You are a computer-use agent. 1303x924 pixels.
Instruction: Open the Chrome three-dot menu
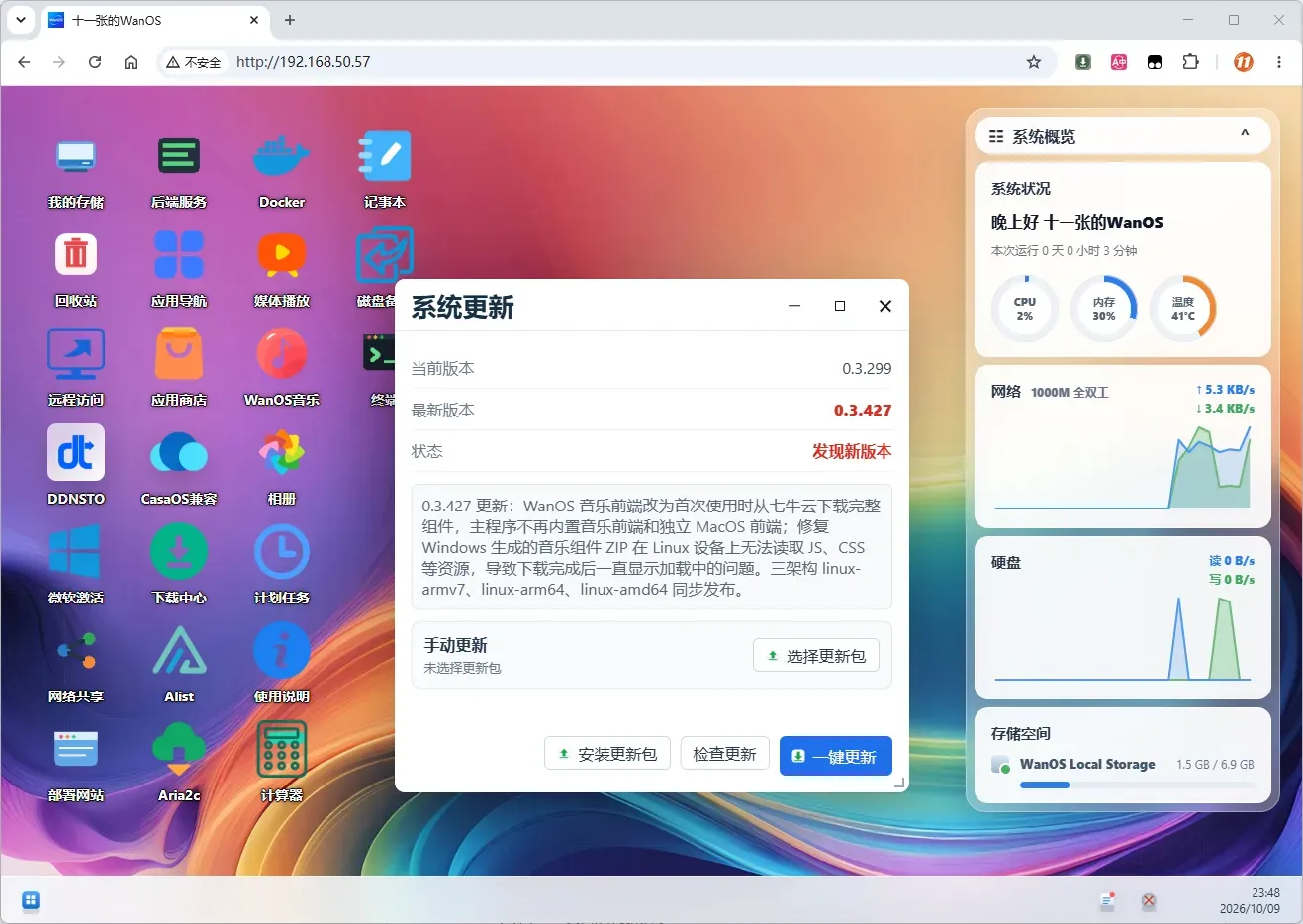(x=1279, y=62)
